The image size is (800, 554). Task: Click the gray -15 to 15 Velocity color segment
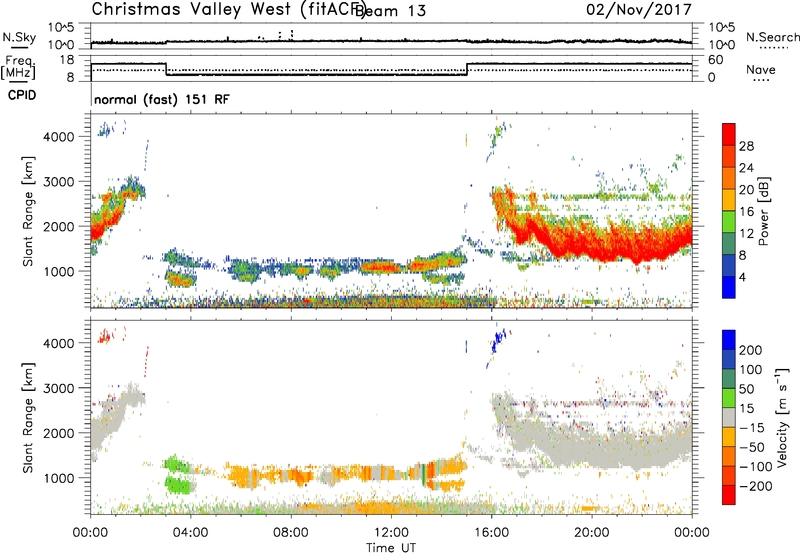pos(729,417)
